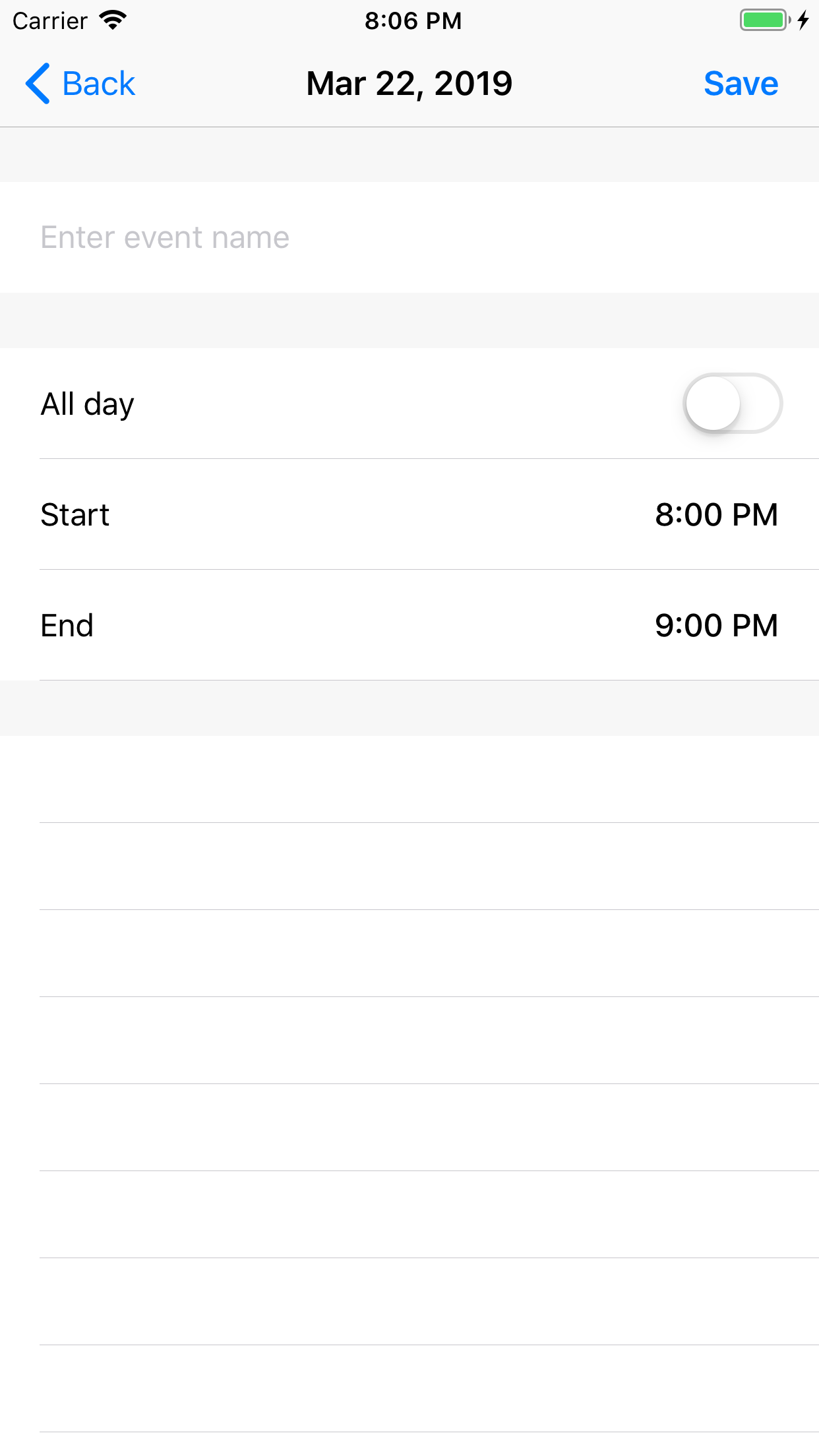This screenshot has width=819, height=1456.
Task: Tap the All day label text
Action: point(87,404)
